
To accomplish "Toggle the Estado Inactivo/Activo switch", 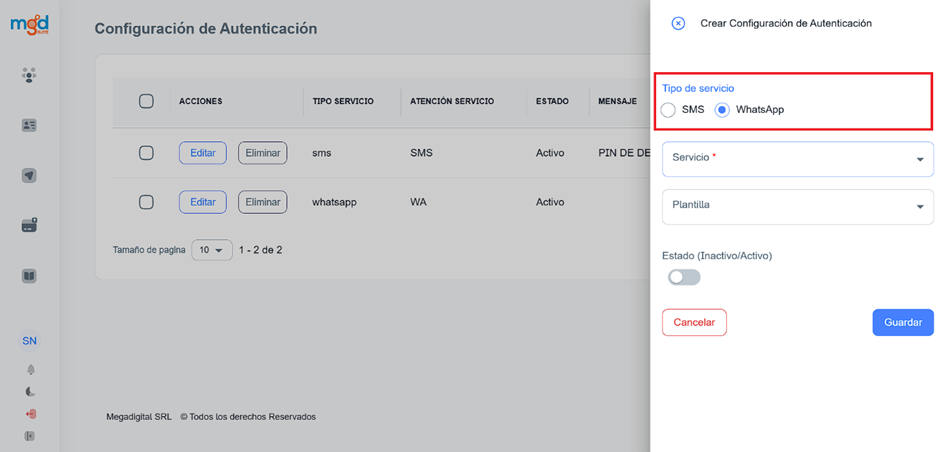I will point(684,277).
